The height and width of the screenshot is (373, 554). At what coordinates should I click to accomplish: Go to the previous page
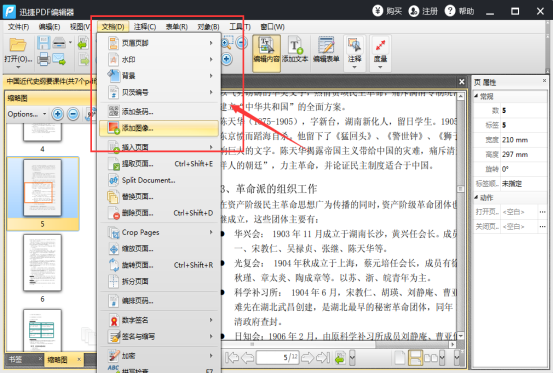pyautogui.click(x=247, y=357)
